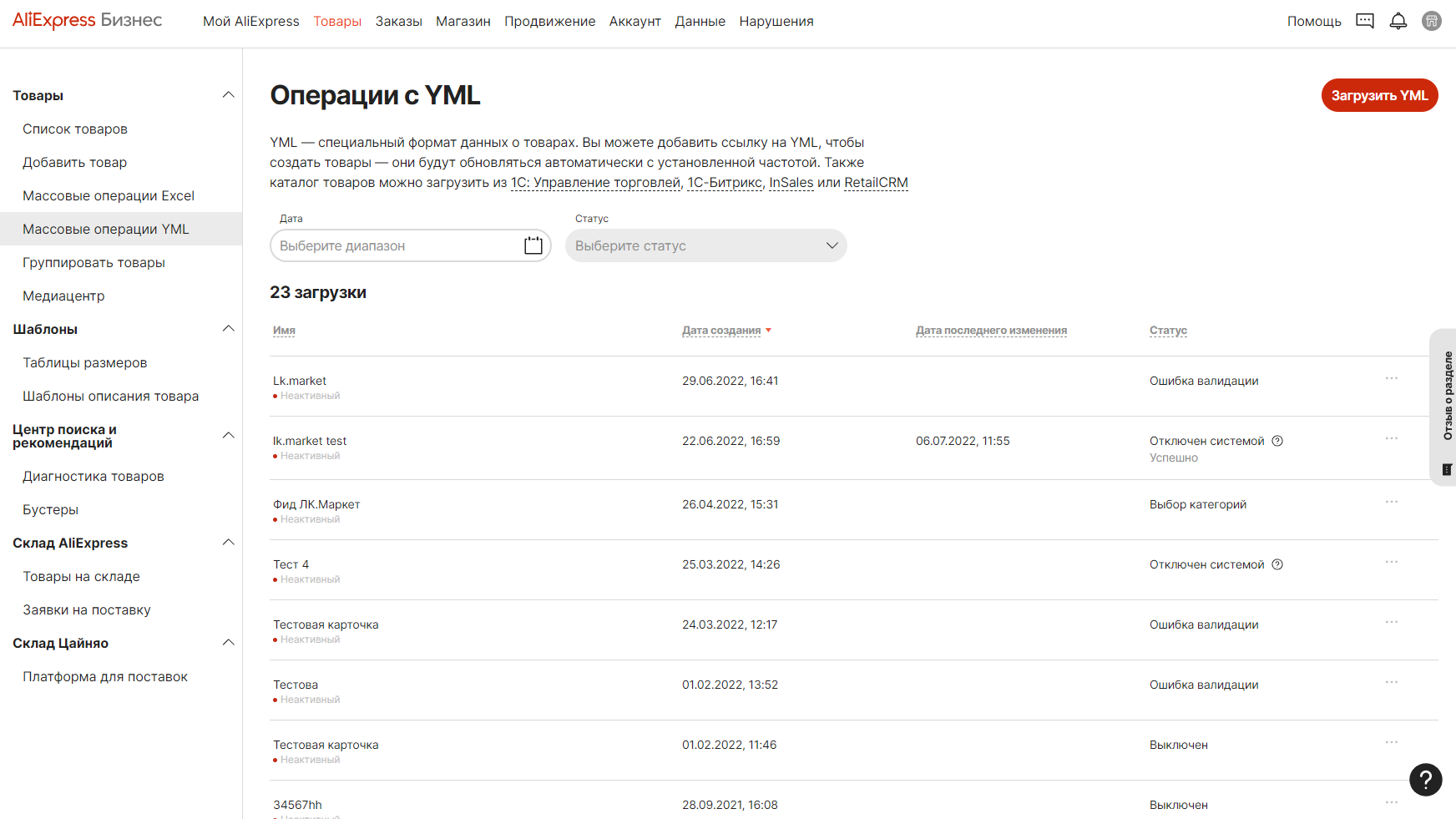The height and width of the screenshot is (819, 1456).
Task: Collapse Центр поиска и рекомендаций section
Action: (x=228, y=436)
